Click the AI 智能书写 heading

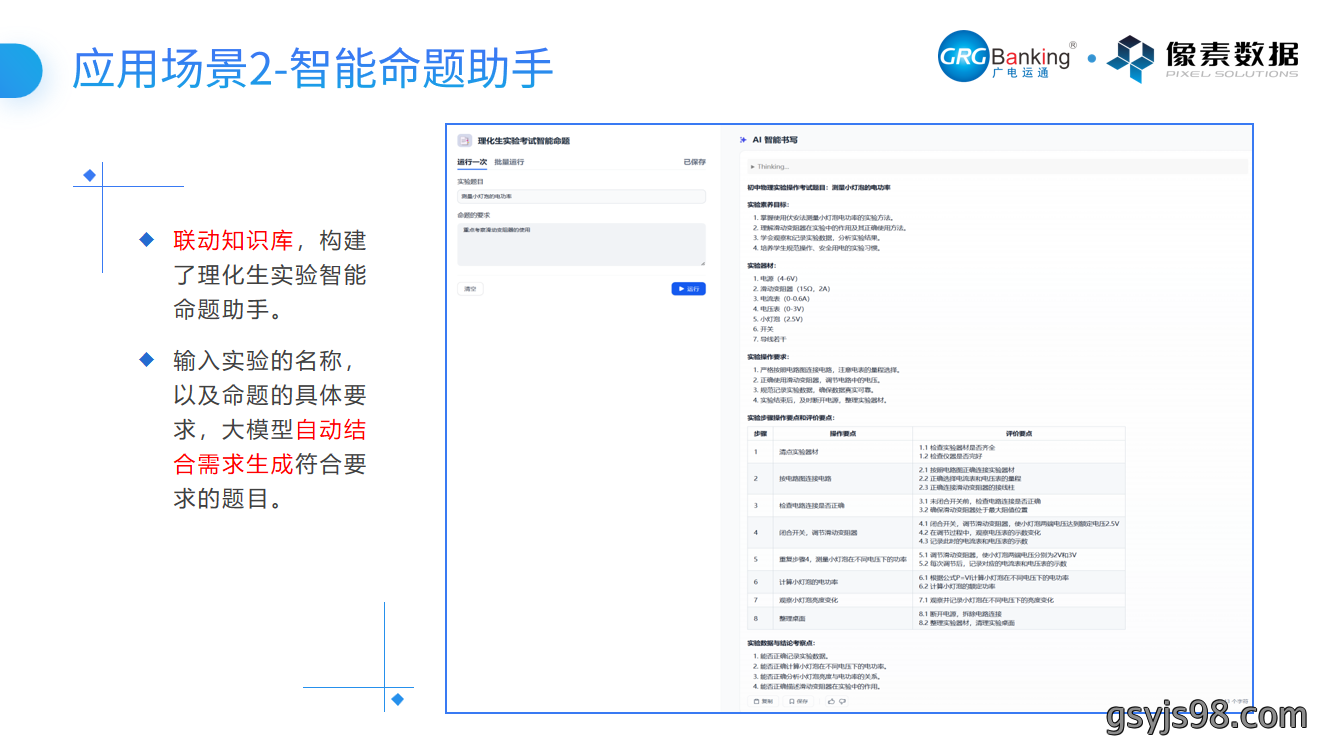click(x=775, y=140)
